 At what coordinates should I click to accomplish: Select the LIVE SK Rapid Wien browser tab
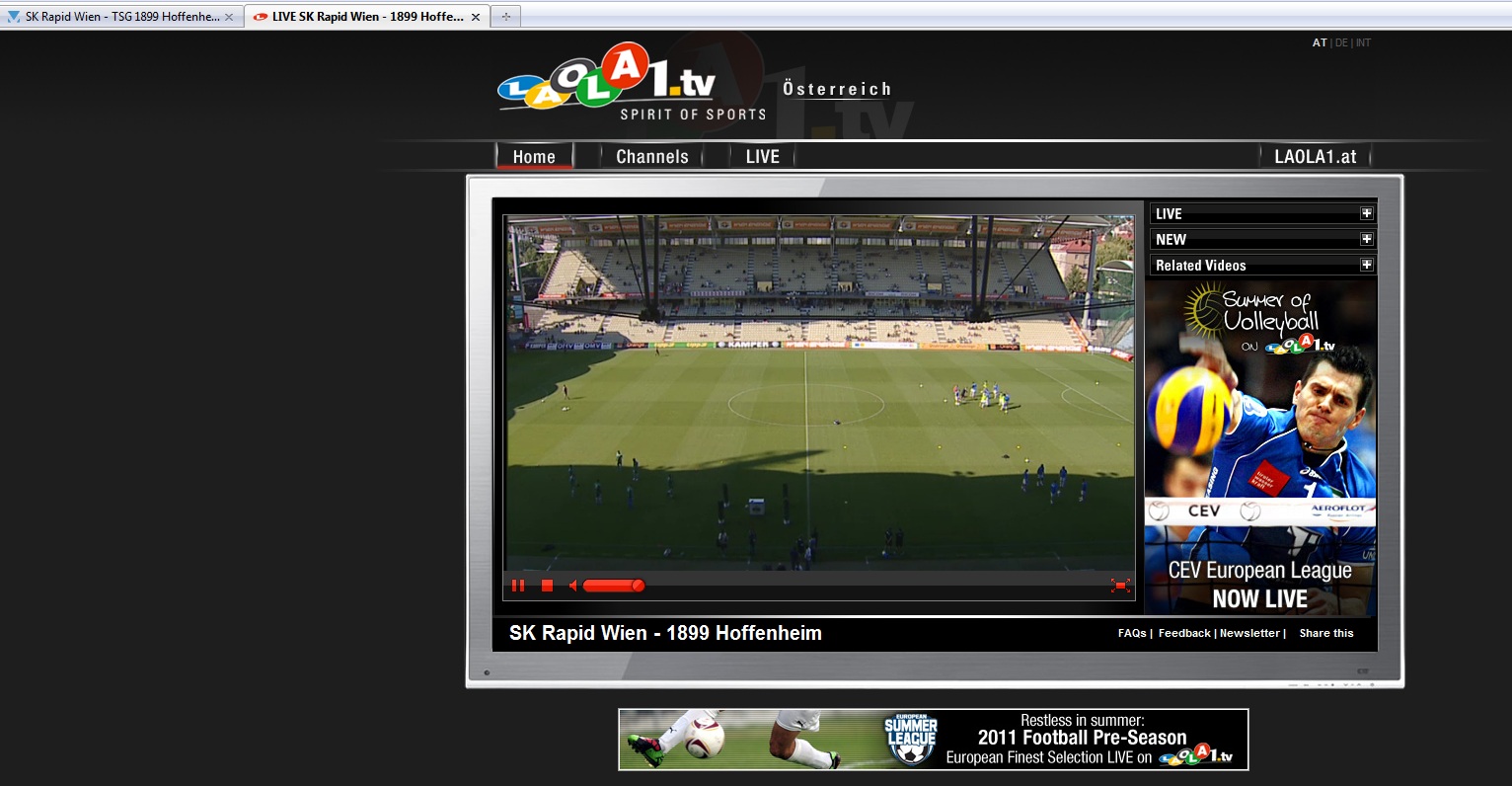368,17
